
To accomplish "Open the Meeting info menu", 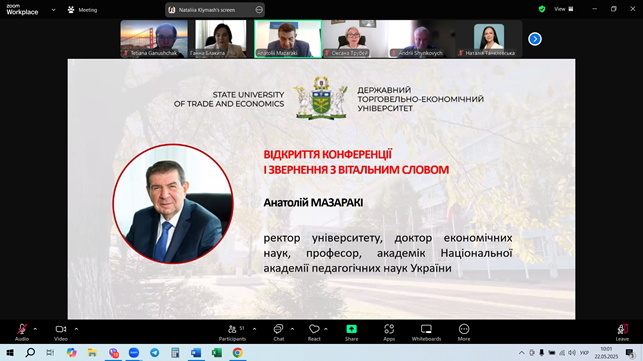I will pyautogui.click(x=82, y=10).
